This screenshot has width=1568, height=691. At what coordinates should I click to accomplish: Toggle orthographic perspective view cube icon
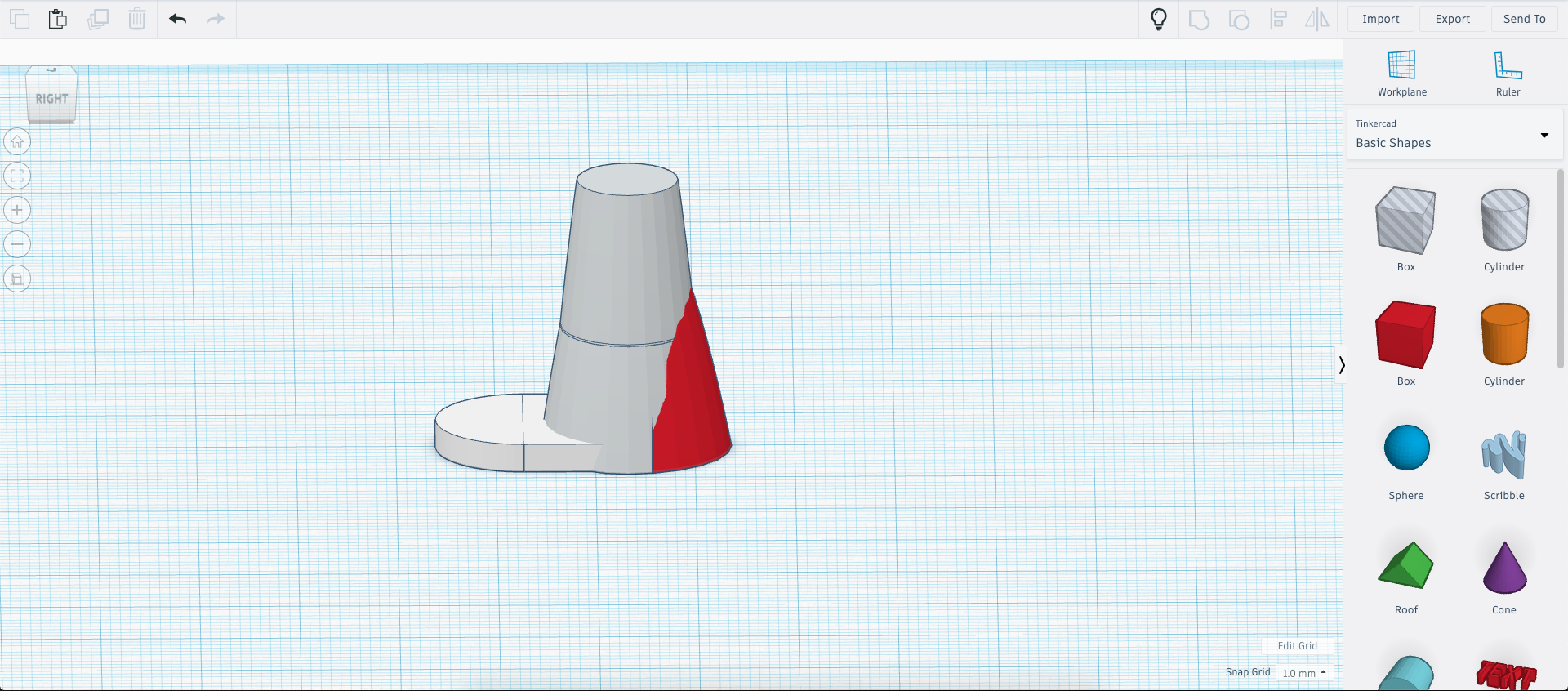point(17,279)
